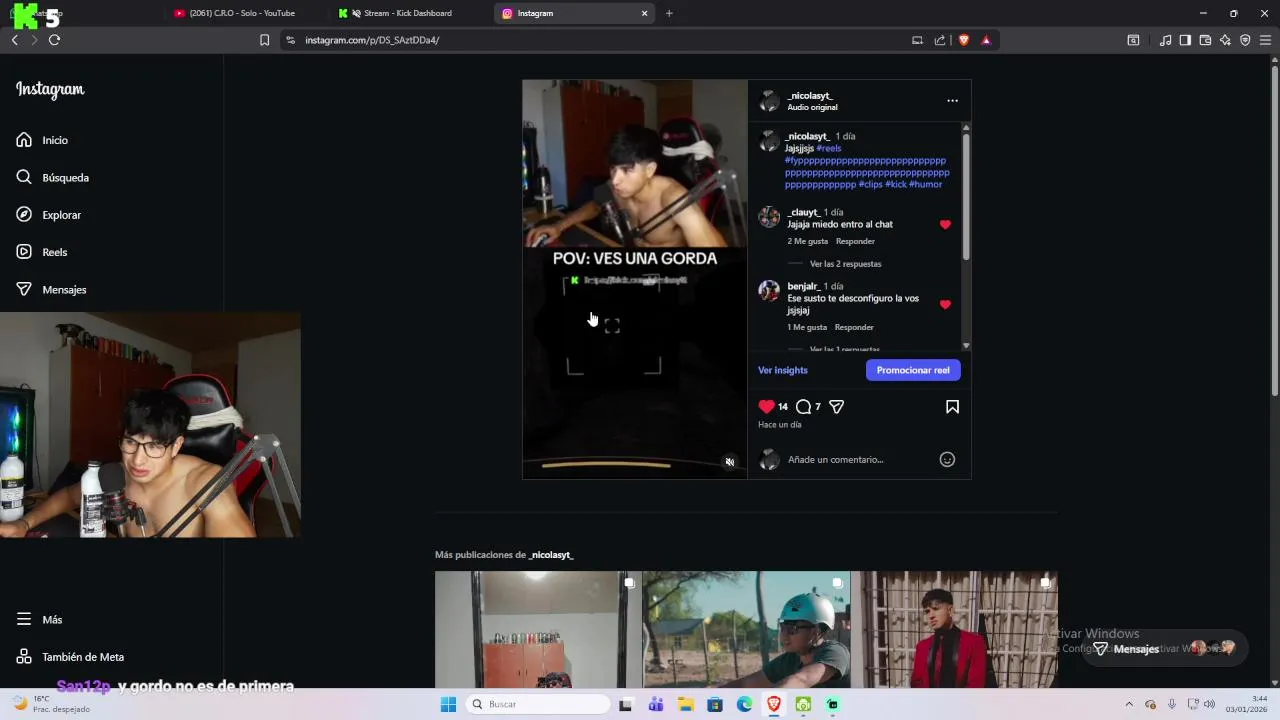Unmute the reel video sound
The height and width of the screenshot is (720, 1280).
[x=729, y=462]
